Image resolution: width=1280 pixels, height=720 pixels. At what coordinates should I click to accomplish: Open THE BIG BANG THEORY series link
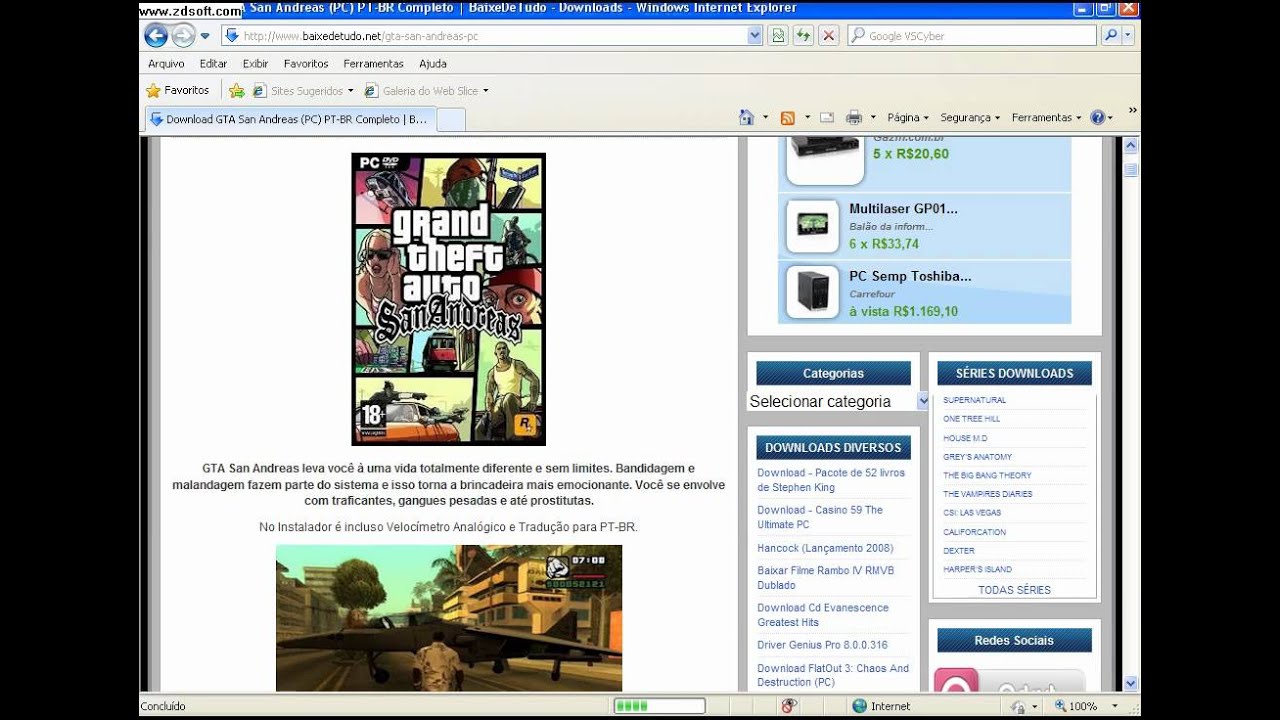987,475
